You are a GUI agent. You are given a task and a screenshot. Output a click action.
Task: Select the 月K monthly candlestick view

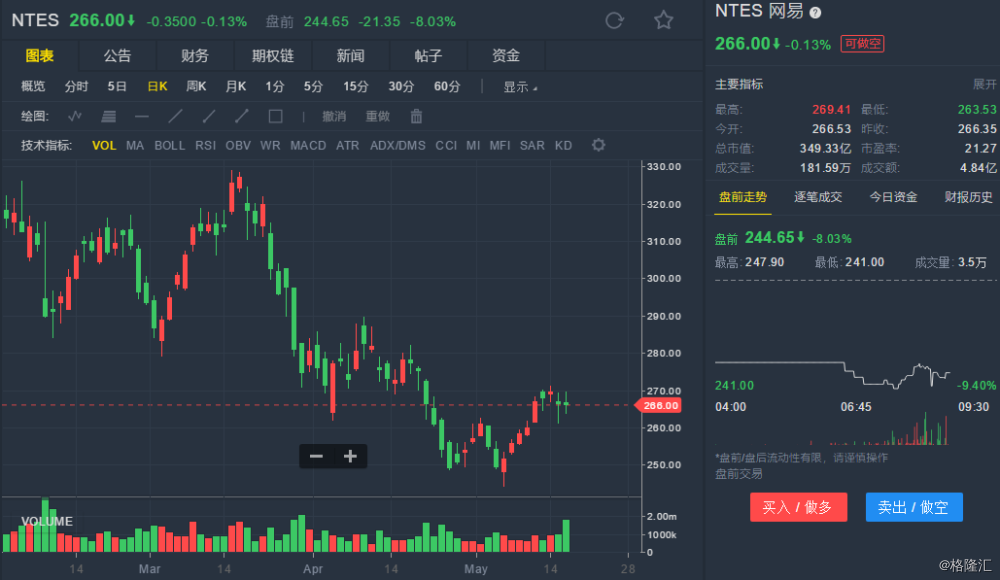tap(236, 87)
